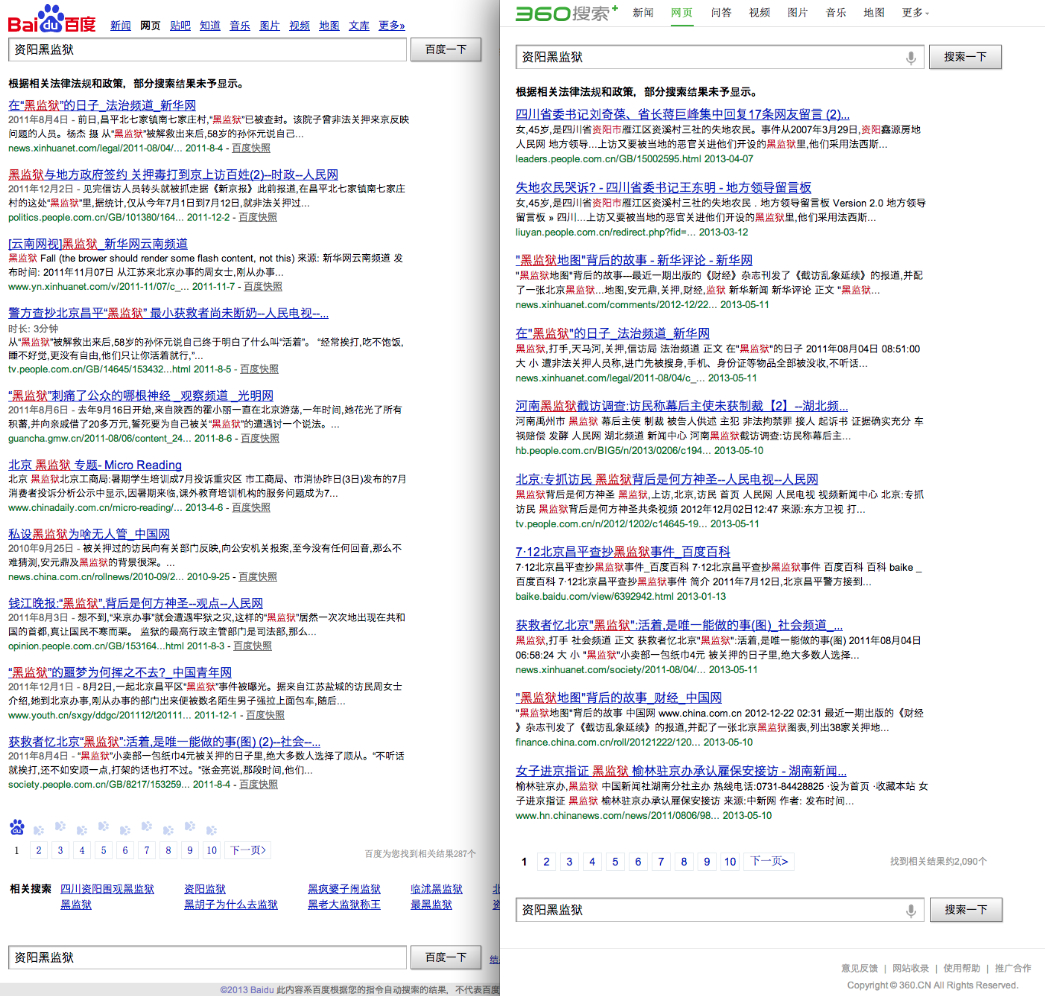Open the 360 地图 tab
This screenshot has width=1045, height=996.
click(874, 13)
